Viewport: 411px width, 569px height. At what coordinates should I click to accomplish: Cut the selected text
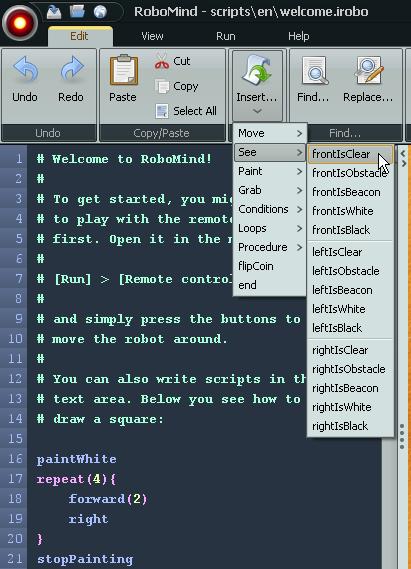[x=172, y=62]
